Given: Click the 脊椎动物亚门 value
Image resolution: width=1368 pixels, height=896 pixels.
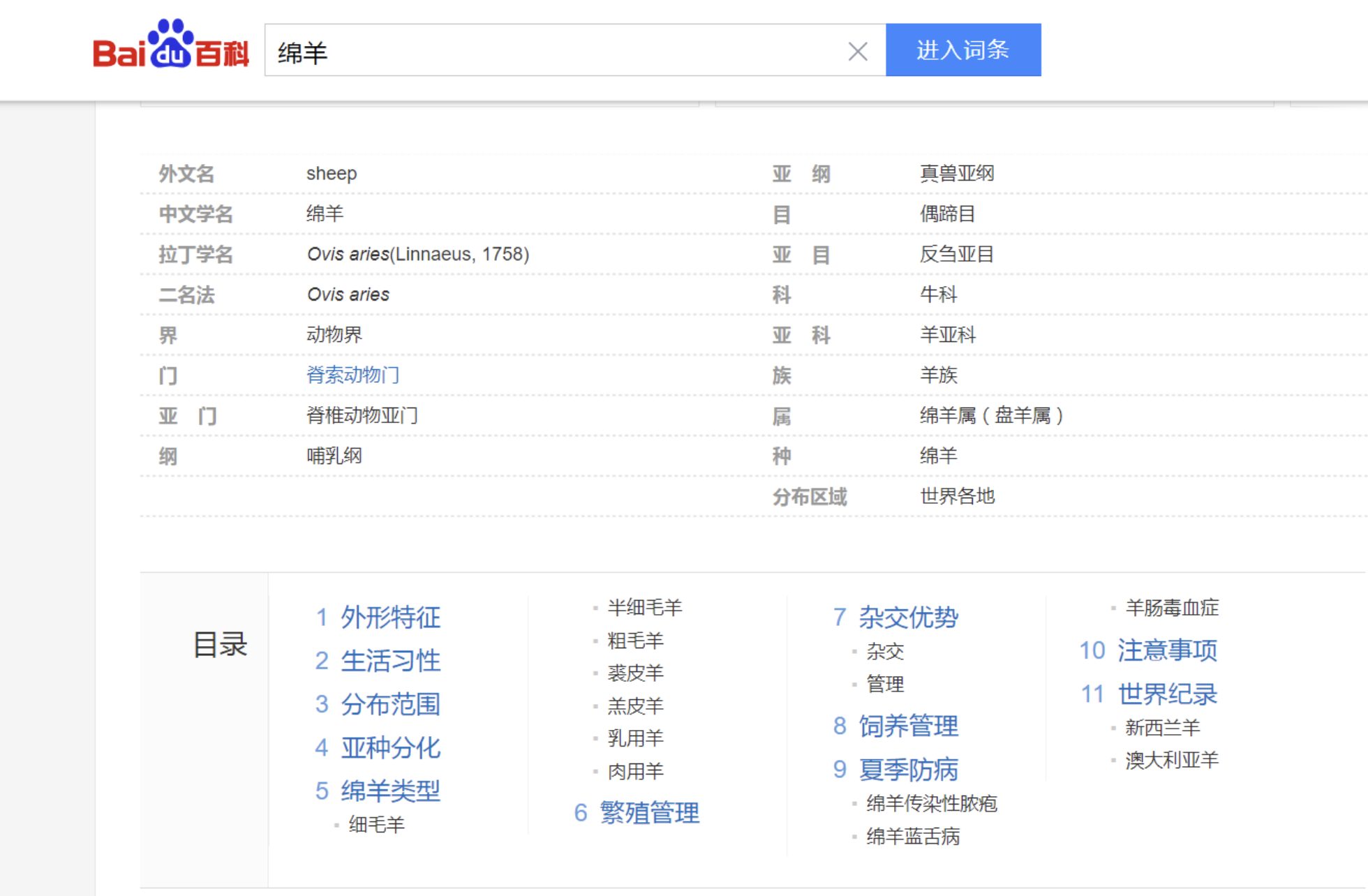Looking at the screenshot, I should [362, 416].
